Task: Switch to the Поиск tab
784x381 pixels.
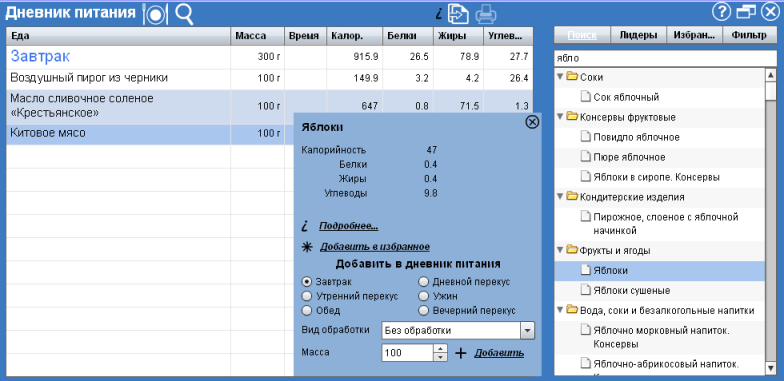Action: pyautogui.click(x=582, y=36)
